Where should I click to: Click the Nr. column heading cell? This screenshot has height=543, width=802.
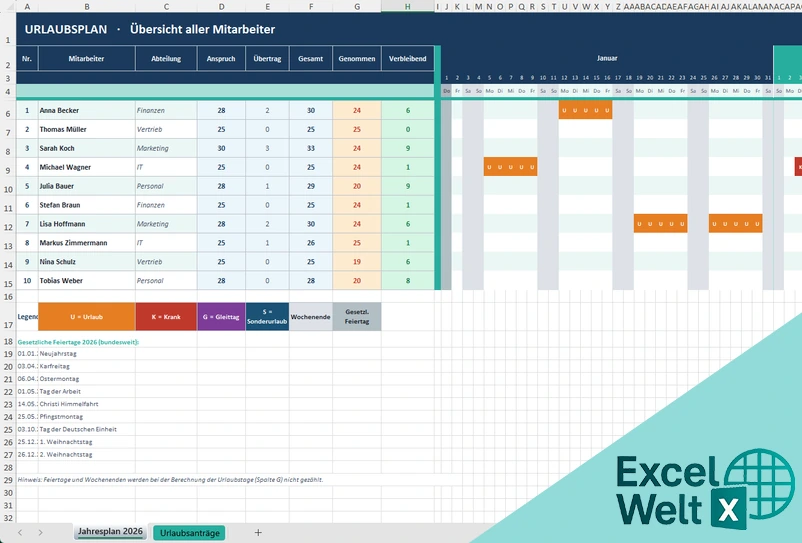[27, 59]
